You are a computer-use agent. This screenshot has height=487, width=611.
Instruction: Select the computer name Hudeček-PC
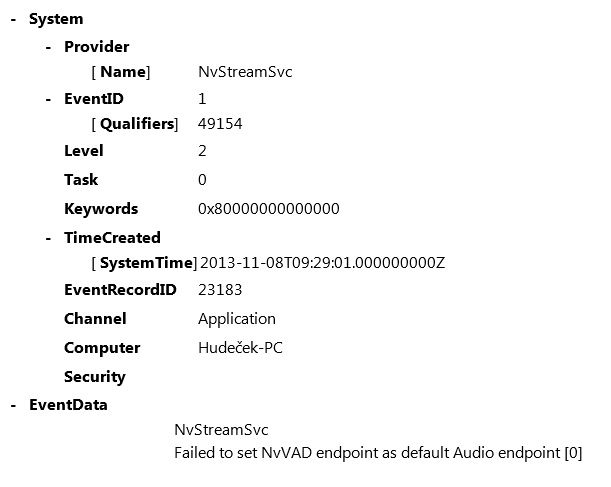pos(241,348)
